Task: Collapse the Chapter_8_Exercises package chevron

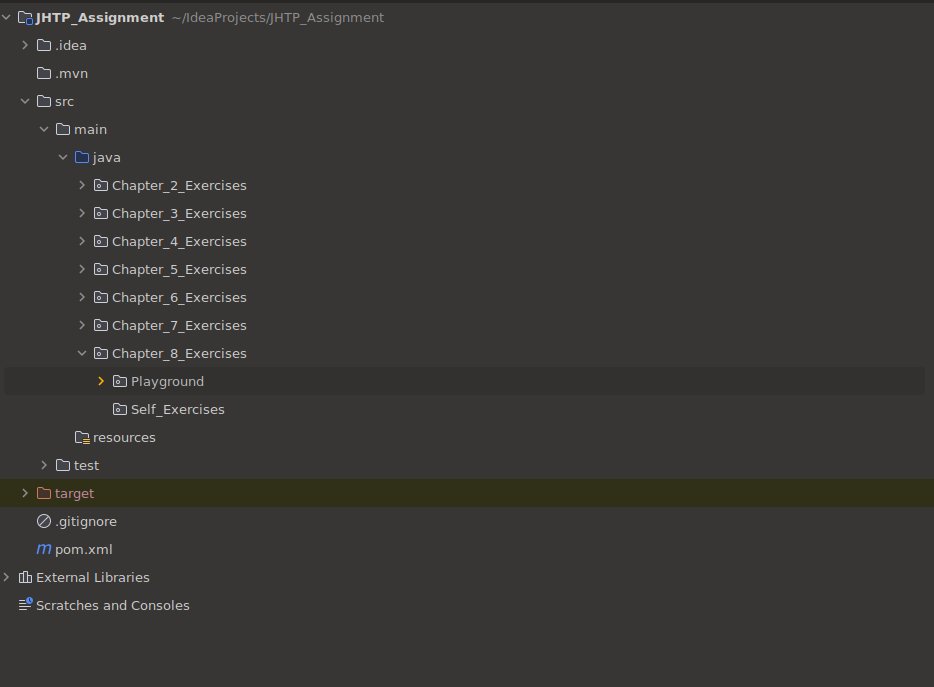Action: click(x=82, y=353)
